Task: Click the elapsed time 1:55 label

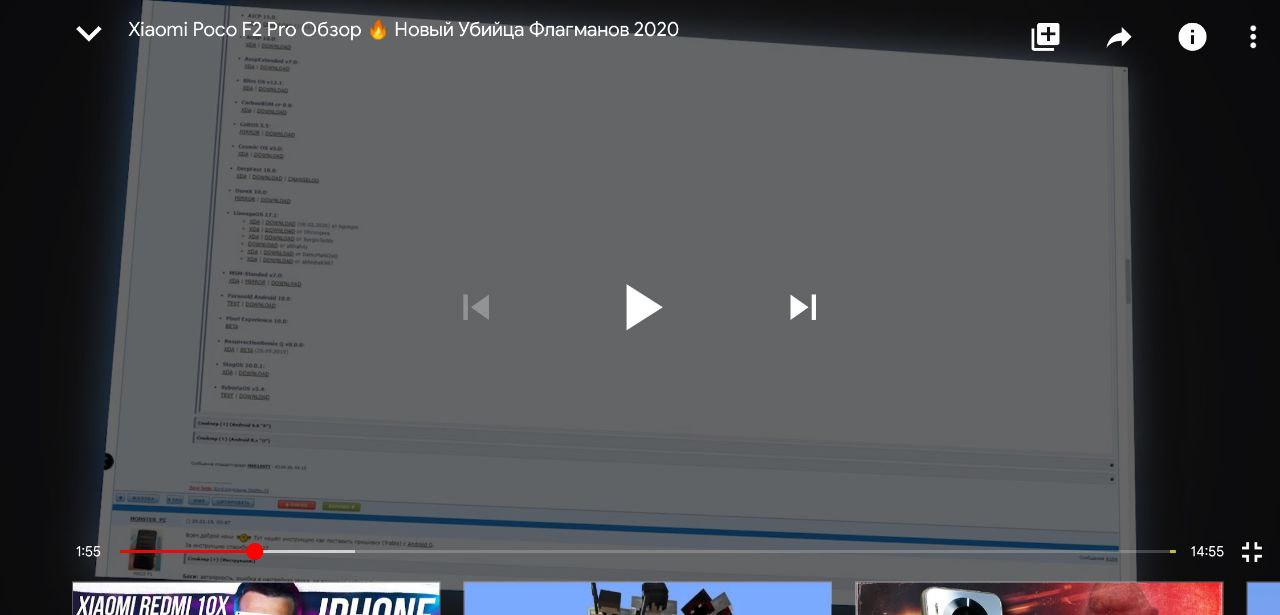Action: (x=88, y=552)
